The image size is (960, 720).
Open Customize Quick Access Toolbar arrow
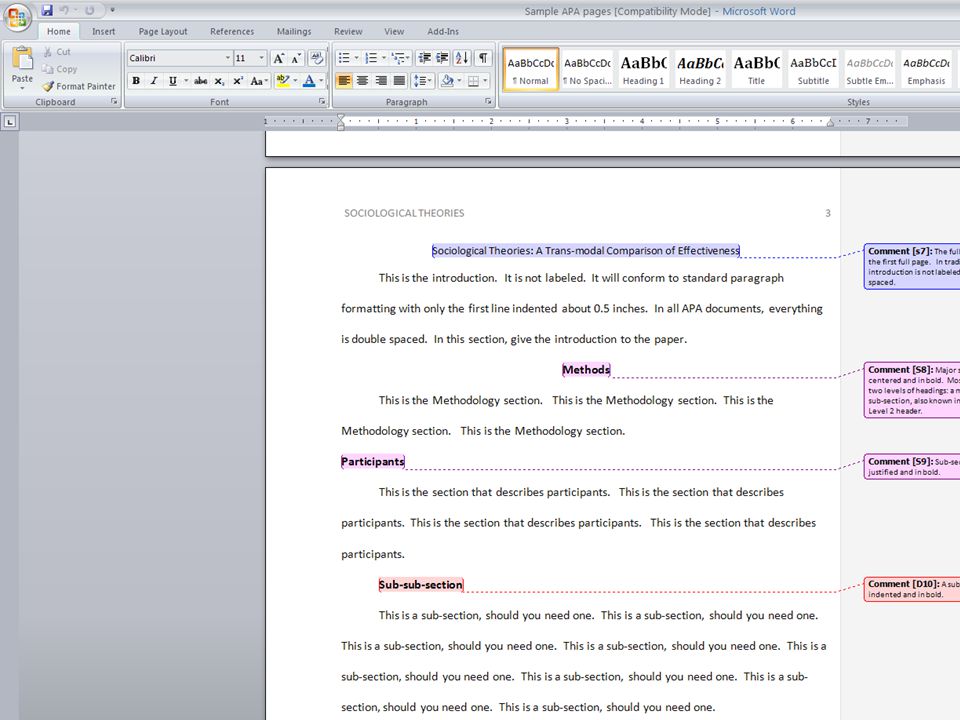112,10
